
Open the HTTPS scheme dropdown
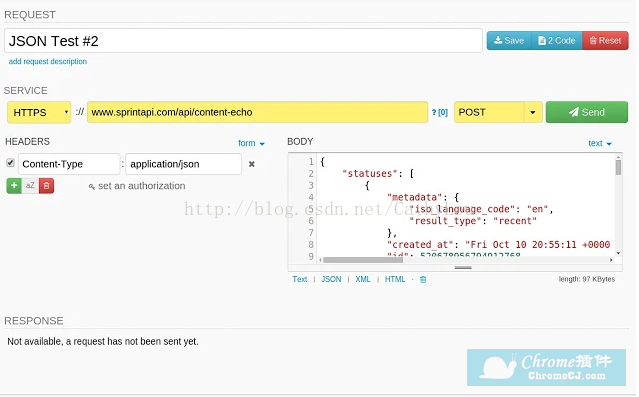coord(39,112)
